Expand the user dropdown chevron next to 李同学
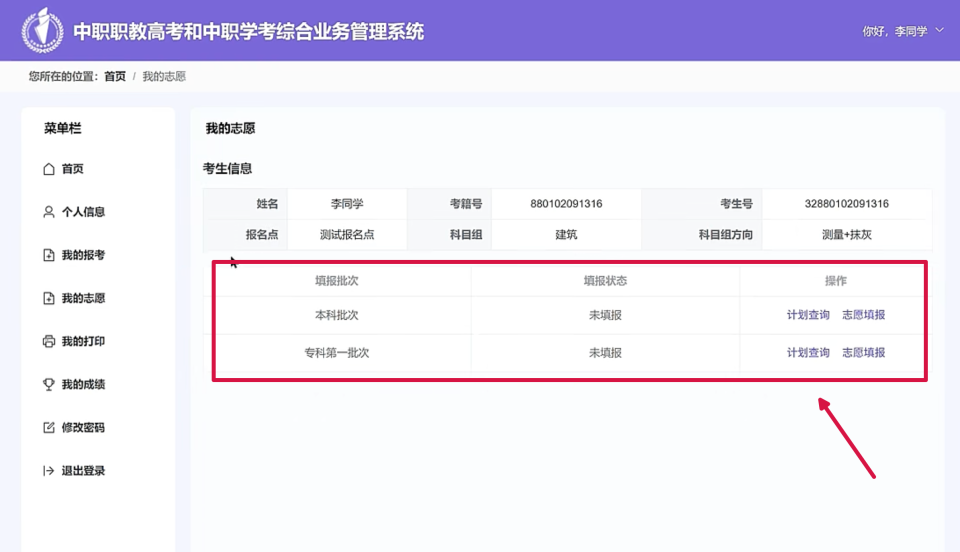The width and height of the screenshot is (960, 552). 940,30
